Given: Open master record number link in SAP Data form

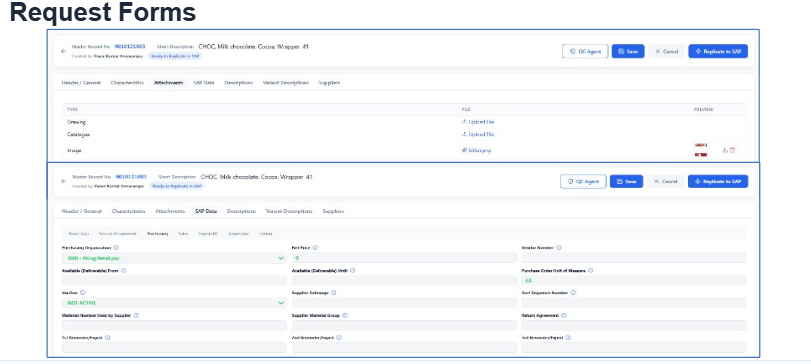Looking at the screenshot, I should coord(131,177).
